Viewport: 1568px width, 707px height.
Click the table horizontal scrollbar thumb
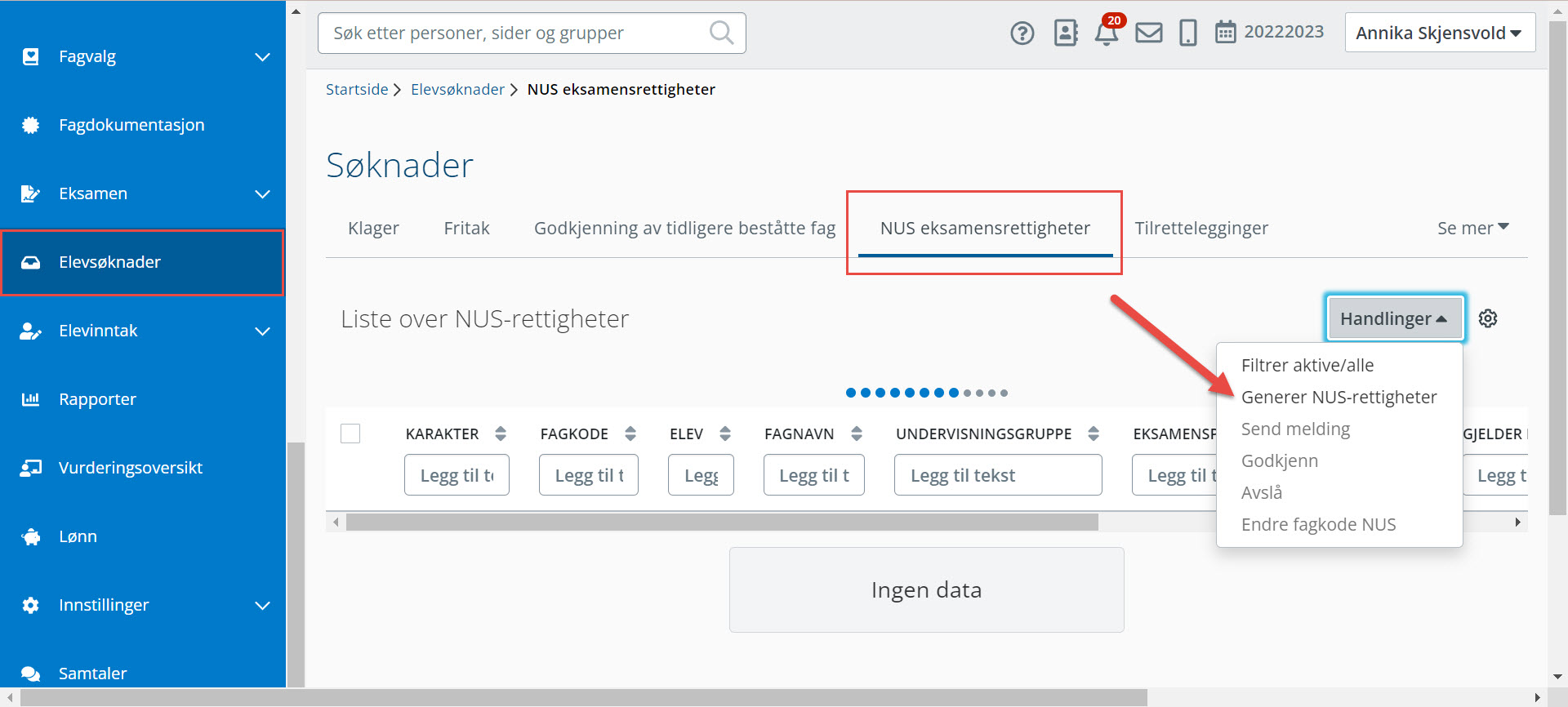722,522
